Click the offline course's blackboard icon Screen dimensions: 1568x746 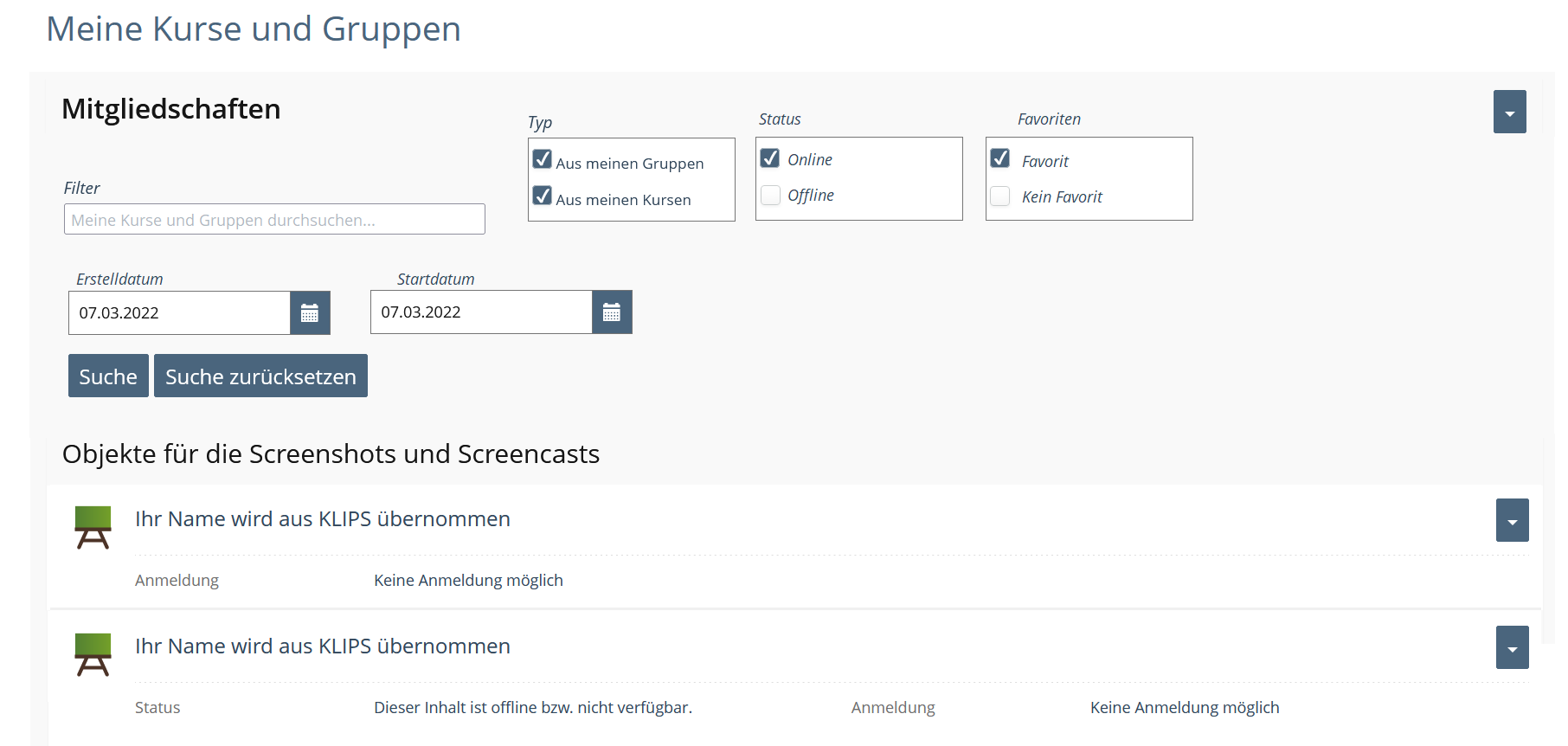[93, 654]
